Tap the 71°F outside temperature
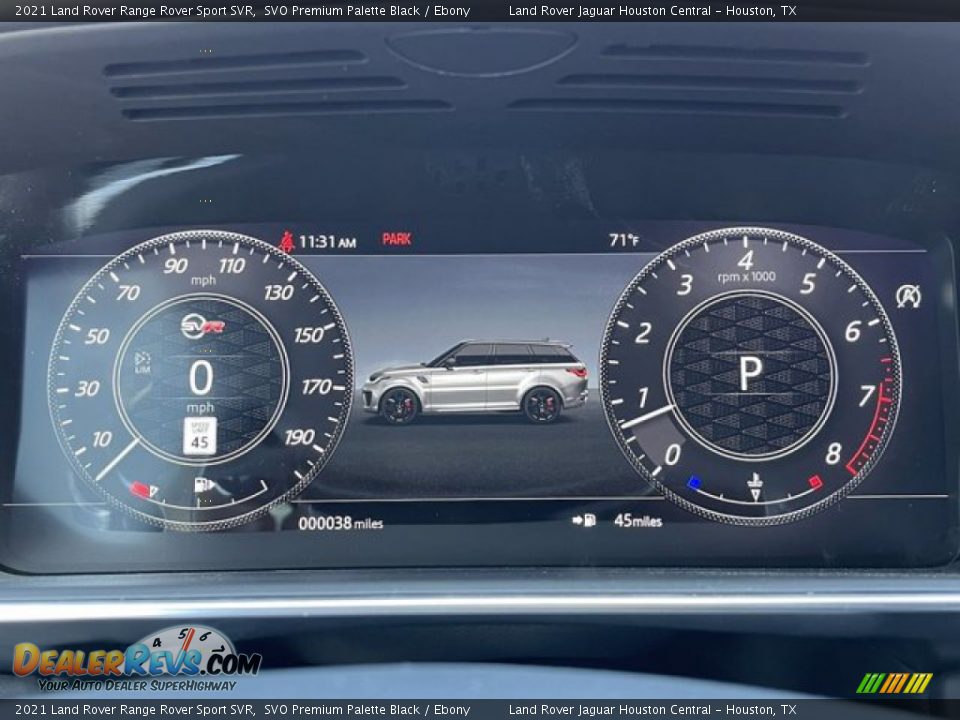Screen dimensions: 960x720 [623, 240]
